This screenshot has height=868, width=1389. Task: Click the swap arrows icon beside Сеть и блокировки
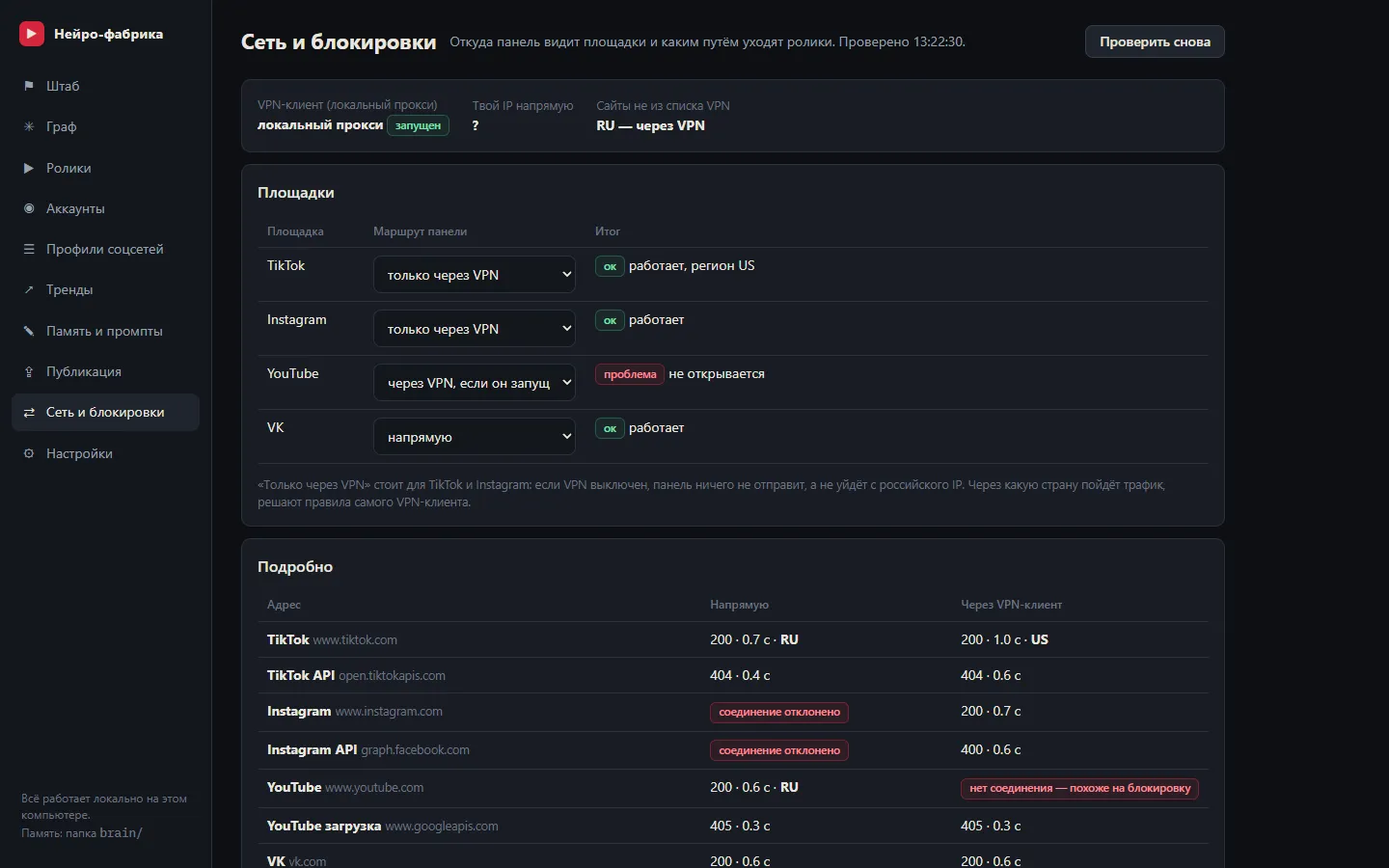point(29,412)
